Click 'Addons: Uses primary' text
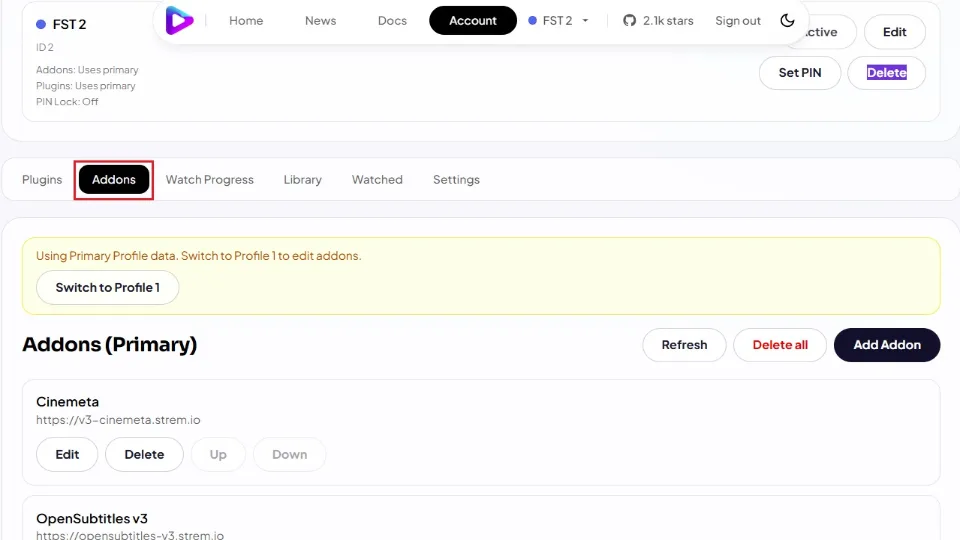The width and height of the screenshot is (960, 540). tap(87, 70)
